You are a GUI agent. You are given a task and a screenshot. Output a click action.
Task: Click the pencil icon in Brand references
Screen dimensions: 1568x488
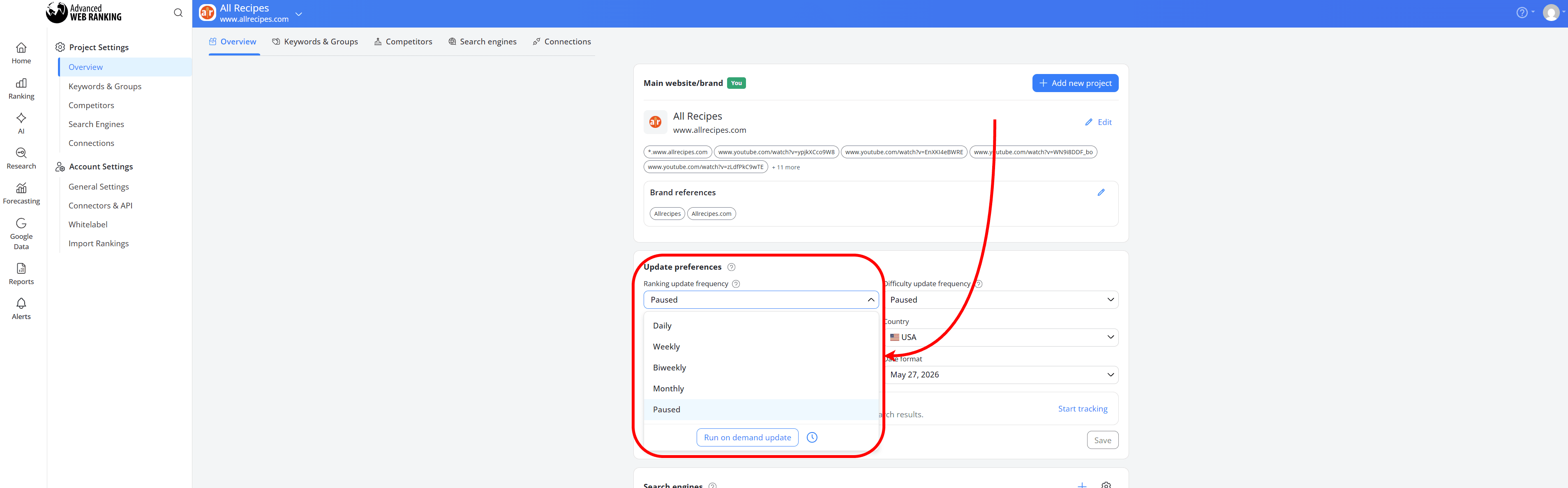[x=1101, y=192]
